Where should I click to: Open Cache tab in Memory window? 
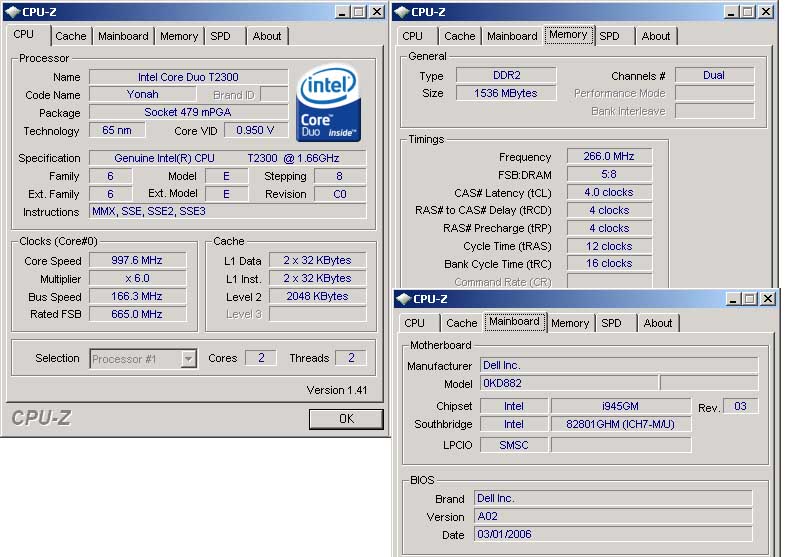click(460, 36)
